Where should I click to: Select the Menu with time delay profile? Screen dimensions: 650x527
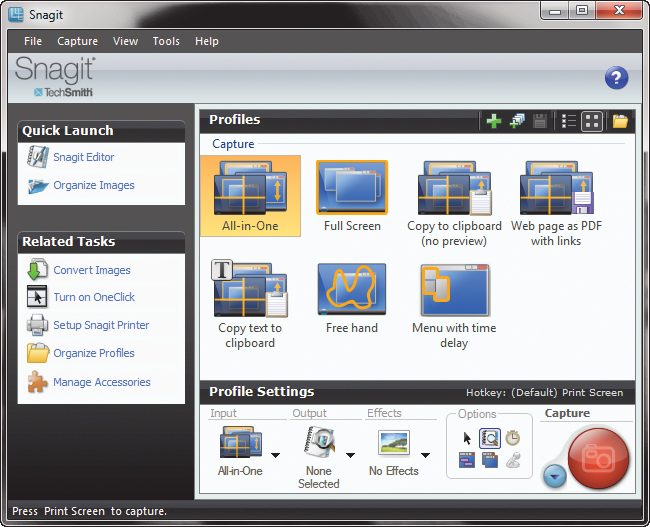(454, 297)
